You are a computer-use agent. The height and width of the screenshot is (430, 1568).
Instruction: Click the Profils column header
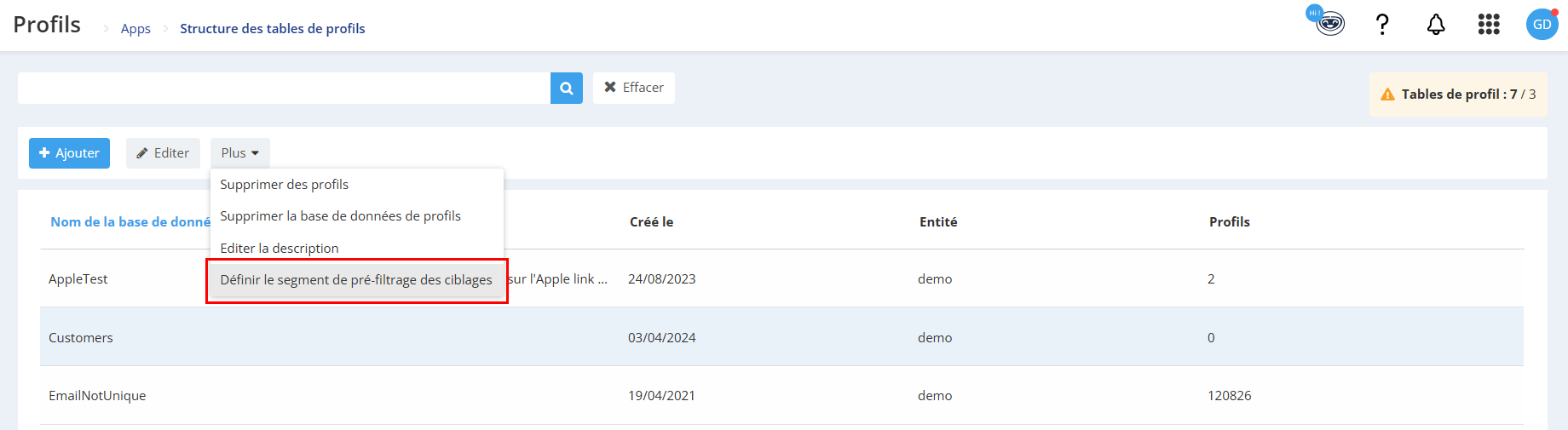pos(1230,222)
